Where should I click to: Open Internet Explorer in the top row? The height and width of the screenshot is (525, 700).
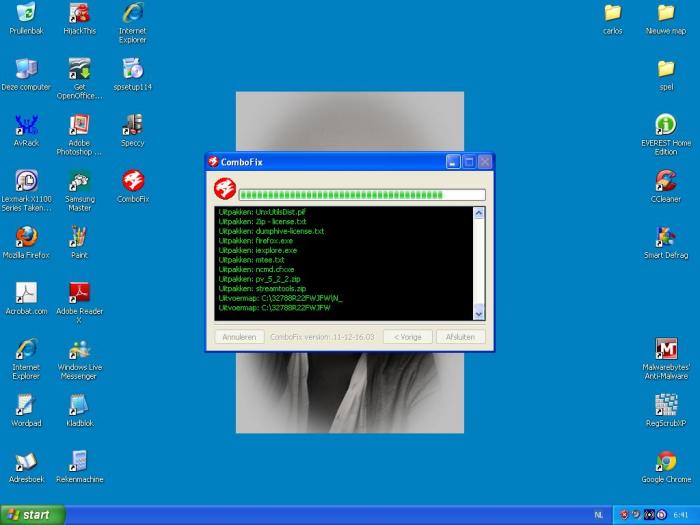[x=133, y=22]
